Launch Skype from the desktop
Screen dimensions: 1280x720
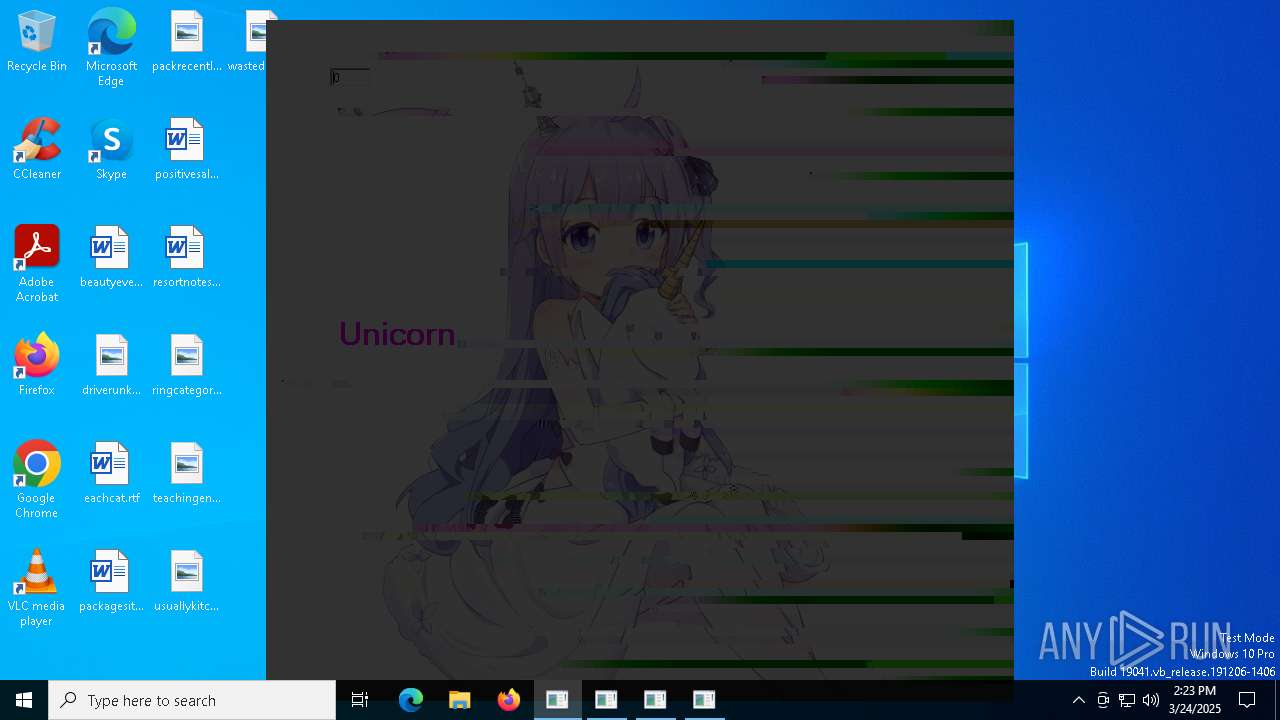click(x=111, y=150)
